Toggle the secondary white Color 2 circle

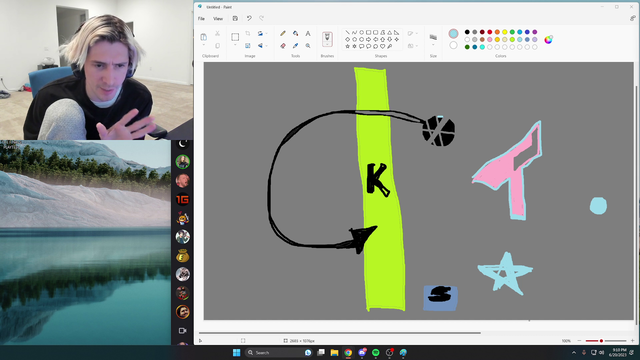453,45
